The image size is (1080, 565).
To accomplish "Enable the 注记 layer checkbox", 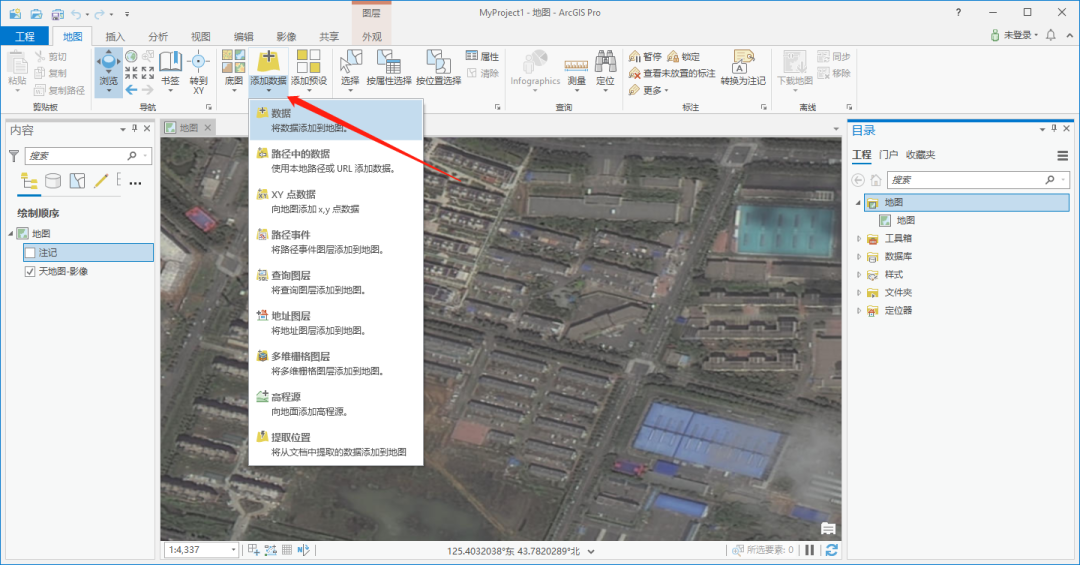I will pos(30,253).
